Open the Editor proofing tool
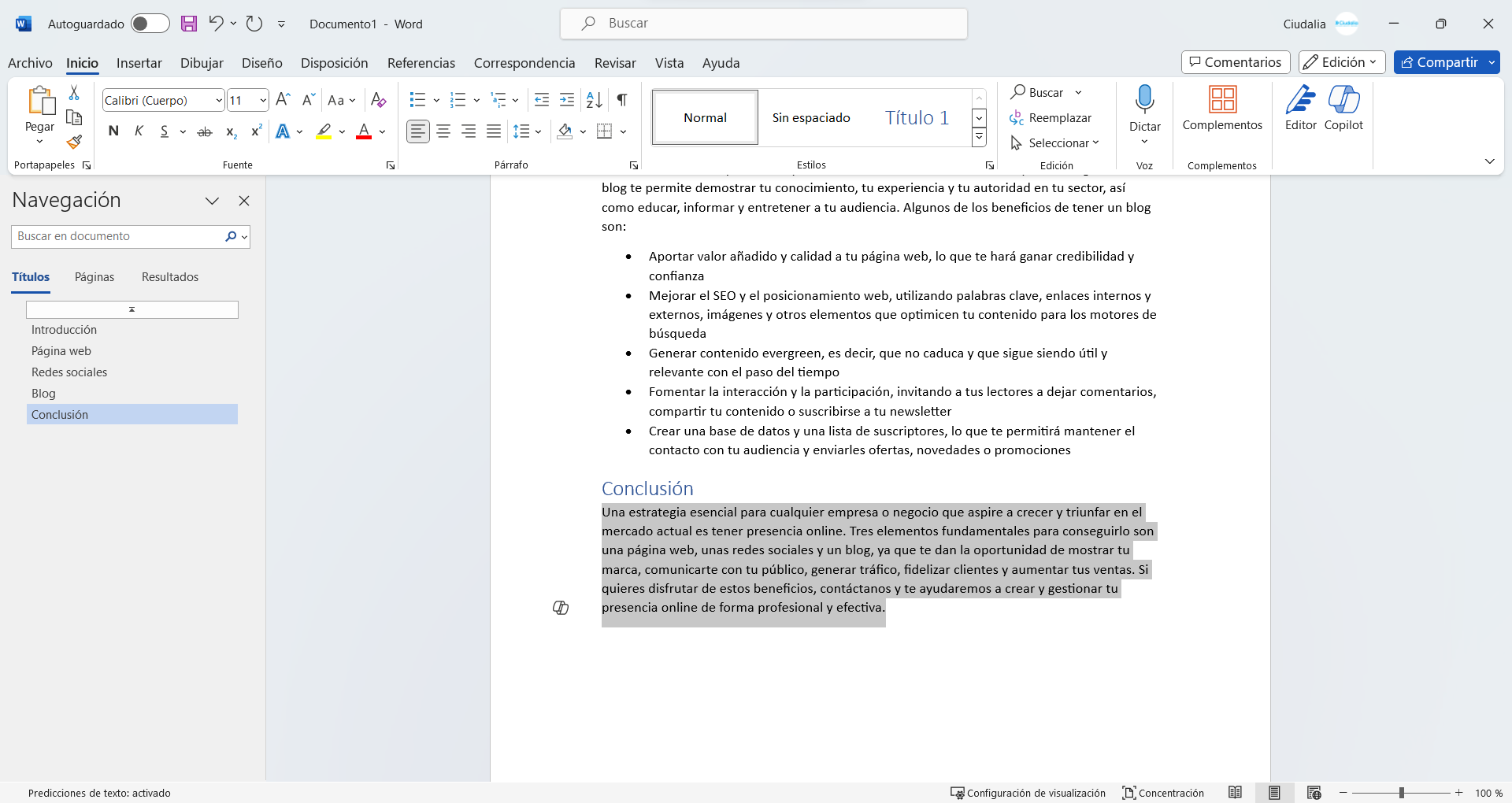 (1300, 109)
